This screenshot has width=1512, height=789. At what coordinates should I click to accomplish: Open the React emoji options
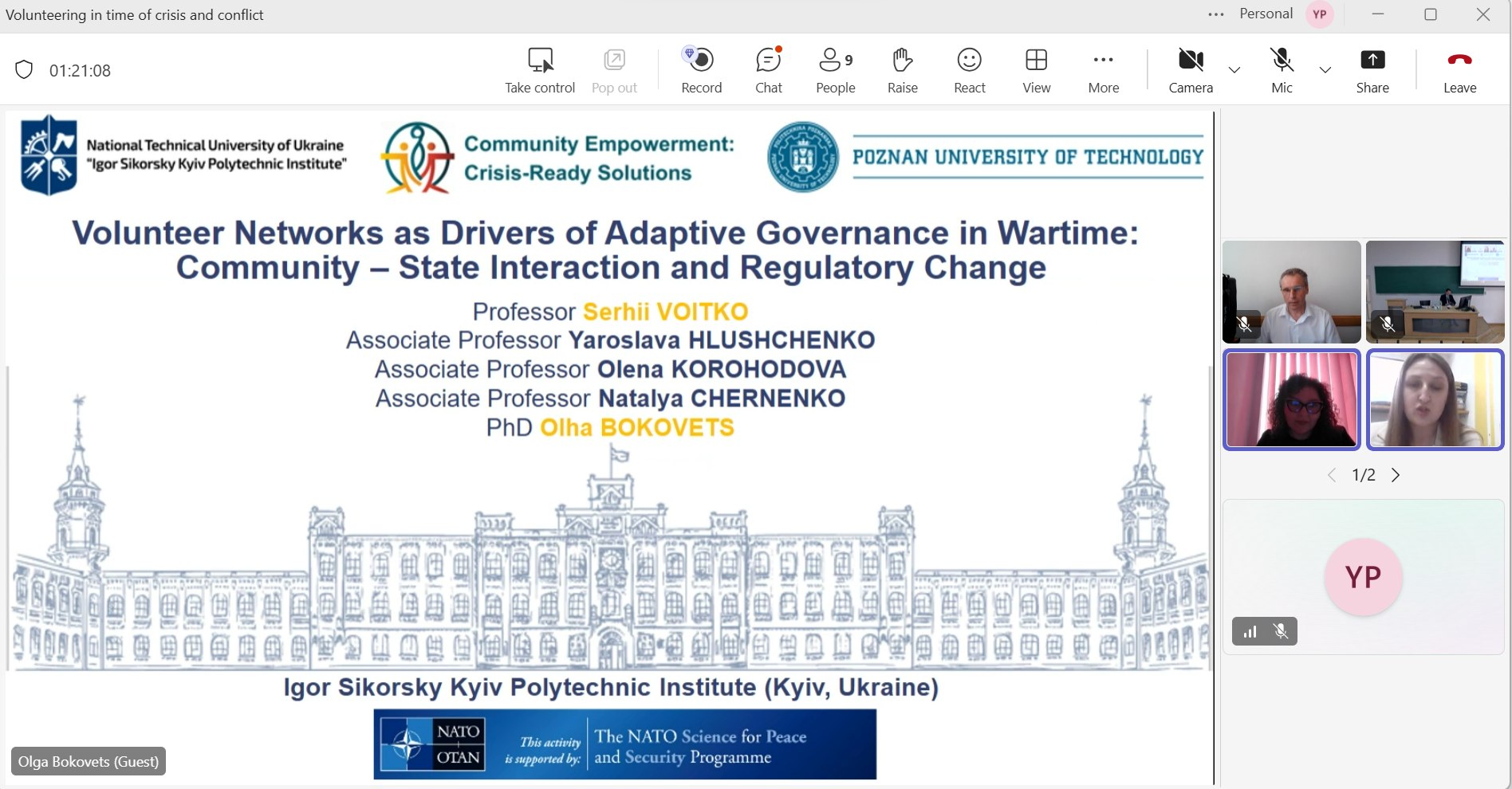[x=969, y=70]
